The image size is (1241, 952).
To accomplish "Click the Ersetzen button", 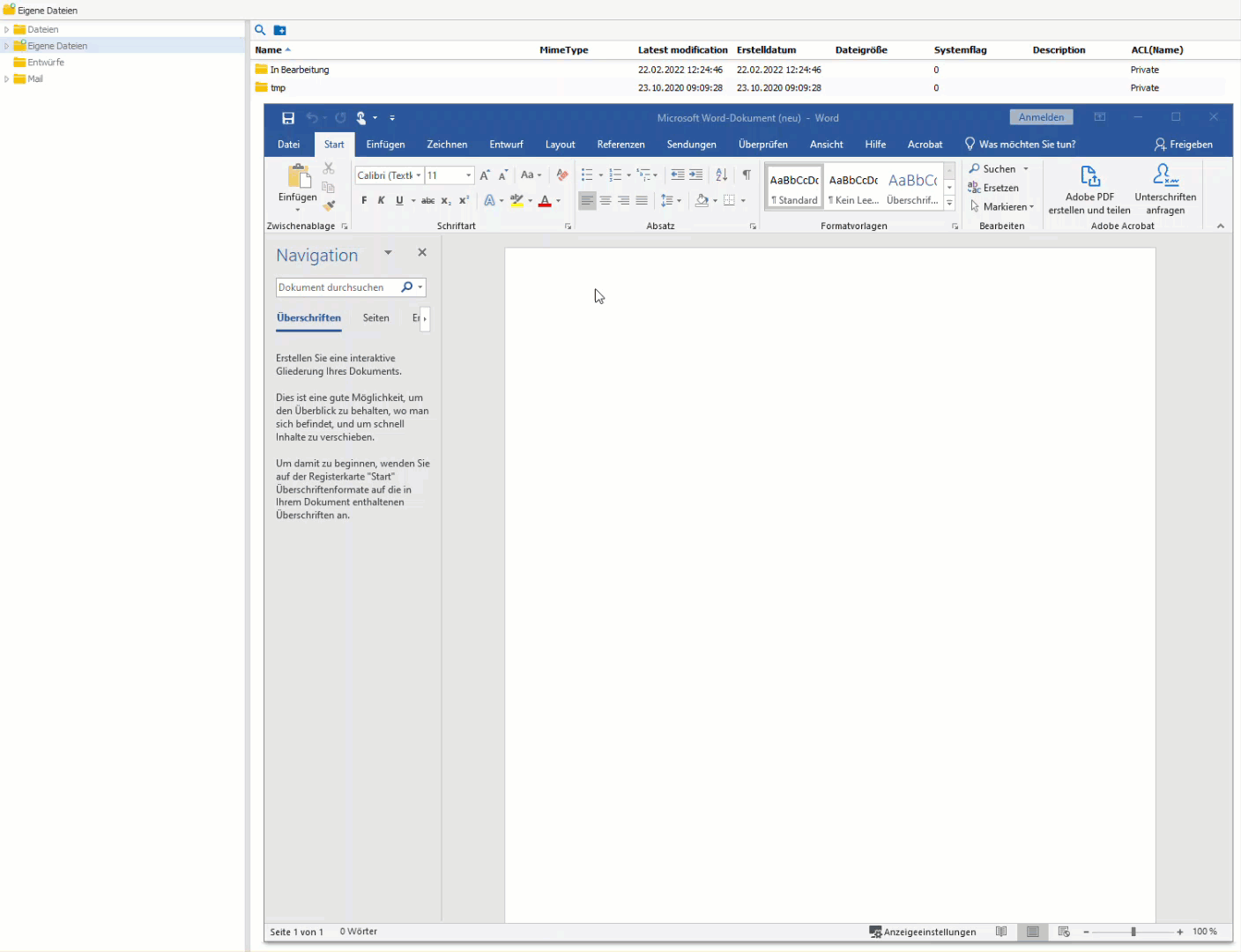I will (x=993, y=188).
